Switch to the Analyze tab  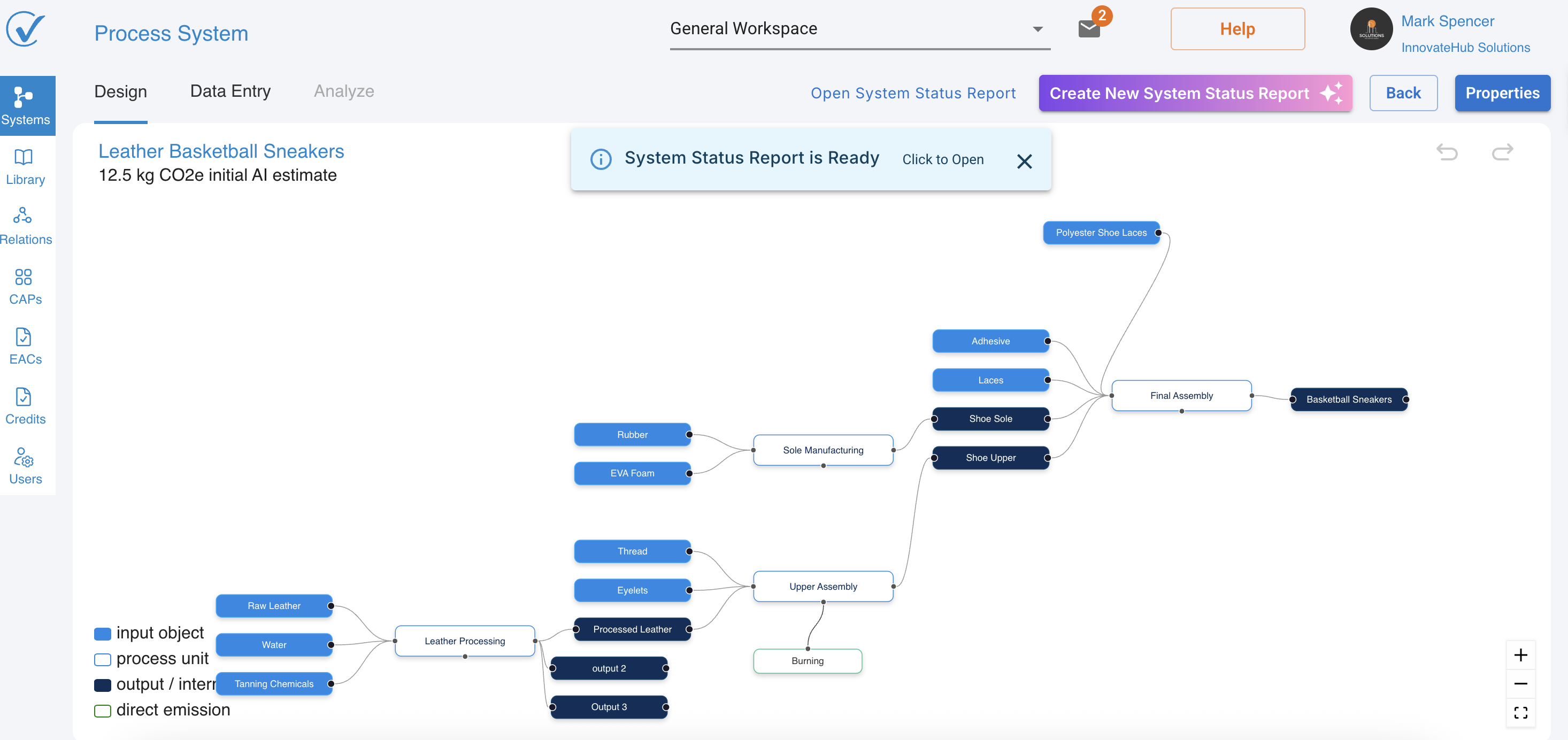point(344,91)
